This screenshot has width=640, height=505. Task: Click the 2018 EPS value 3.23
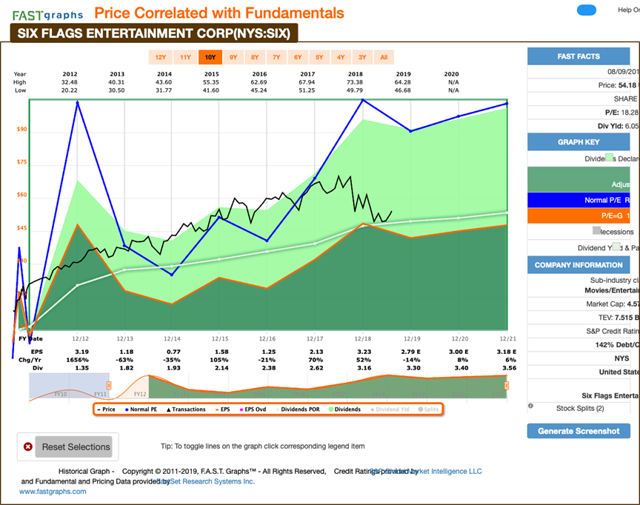[364, 351]
